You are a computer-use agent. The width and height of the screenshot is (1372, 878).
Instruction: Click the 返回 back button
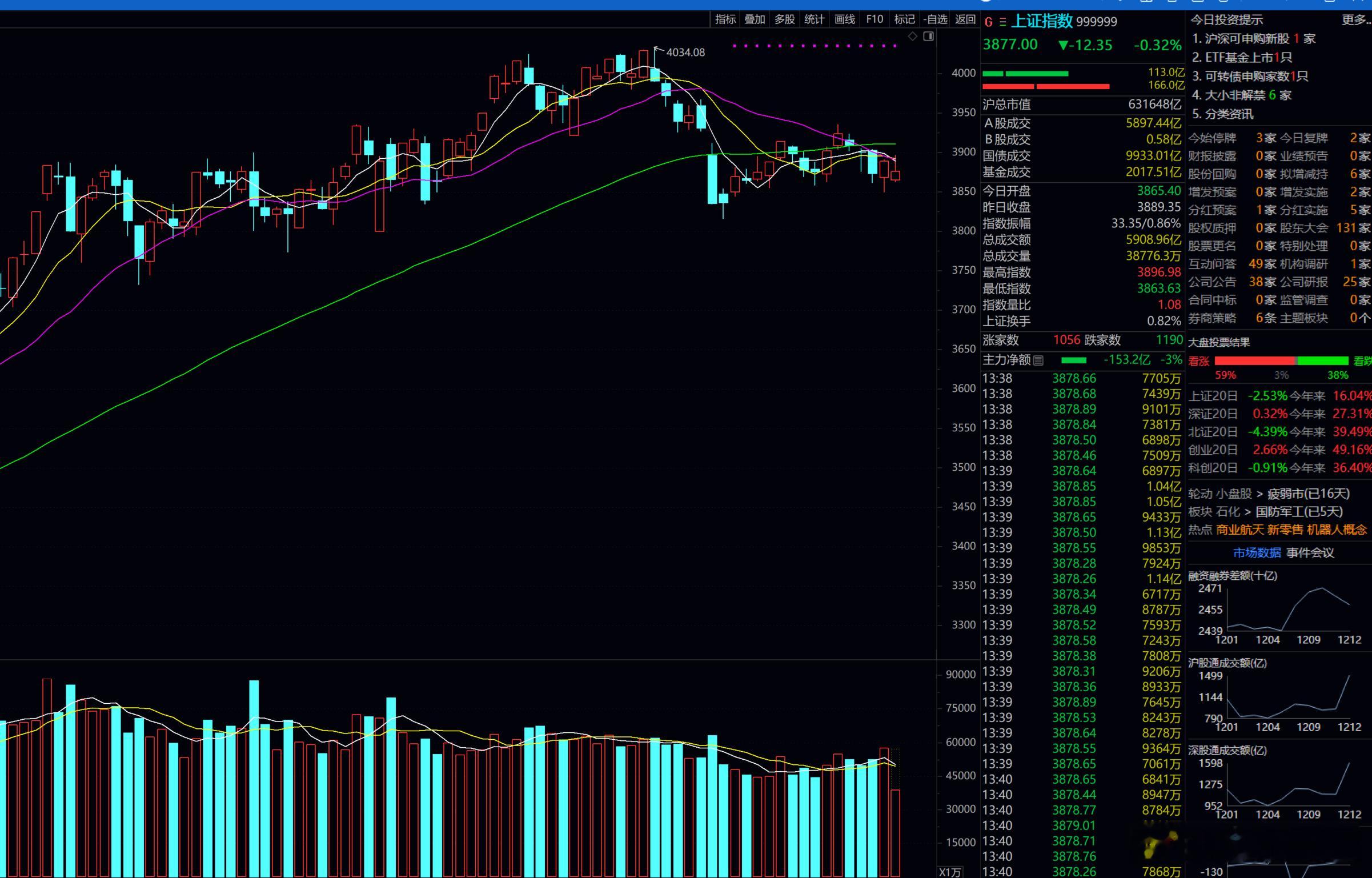(965, 19)
